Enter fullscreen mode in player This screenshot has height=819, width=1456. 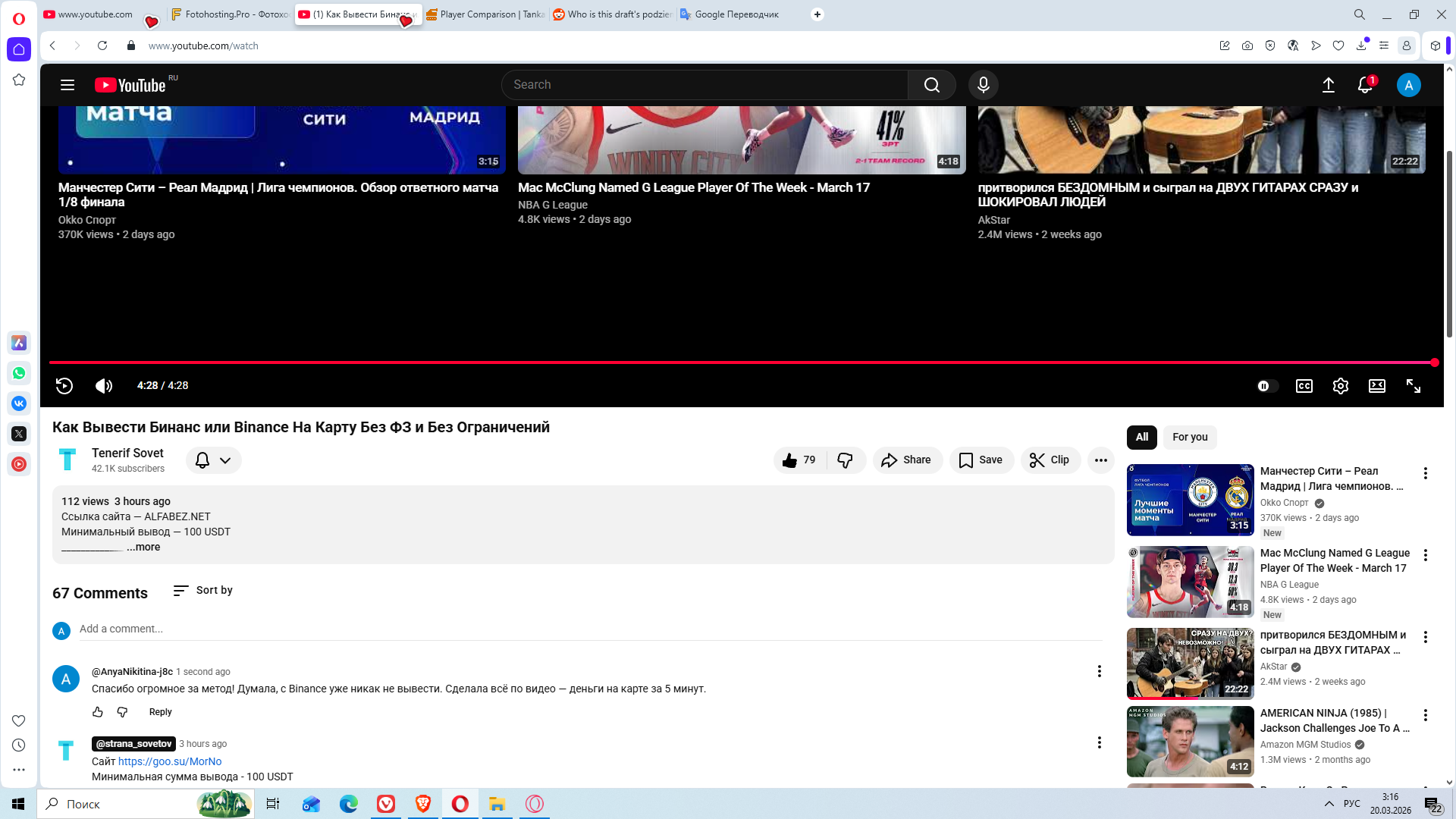point(1413,386)
